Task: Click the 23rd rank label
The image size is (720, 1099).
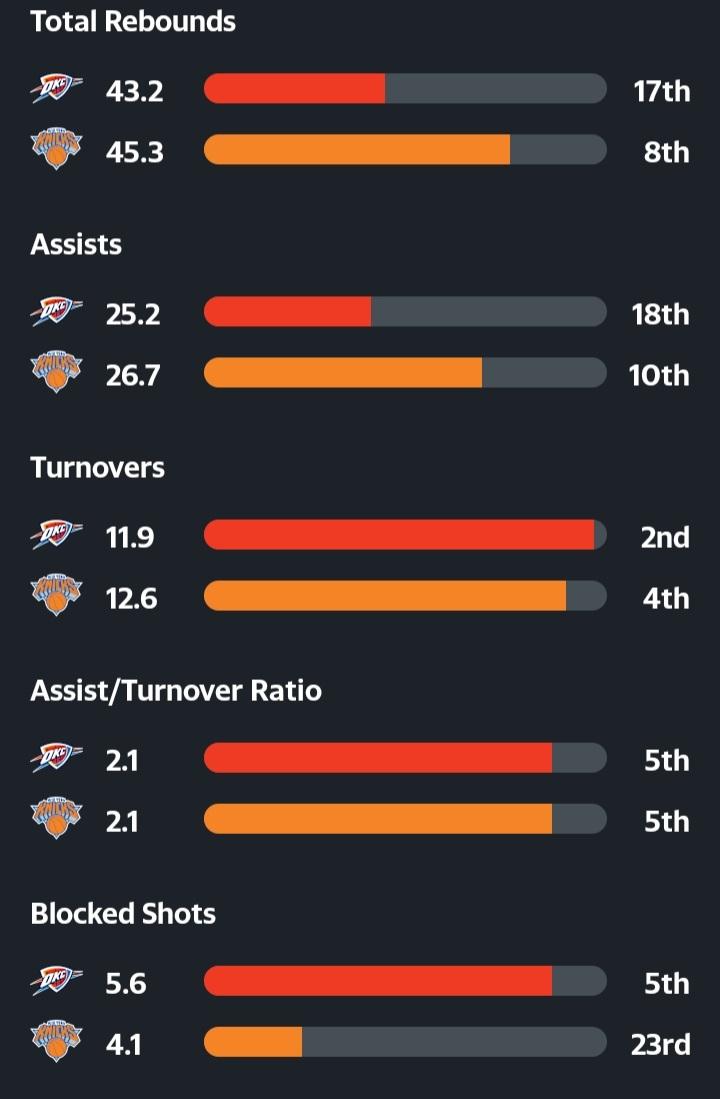Action: [x=660, y=1044]
